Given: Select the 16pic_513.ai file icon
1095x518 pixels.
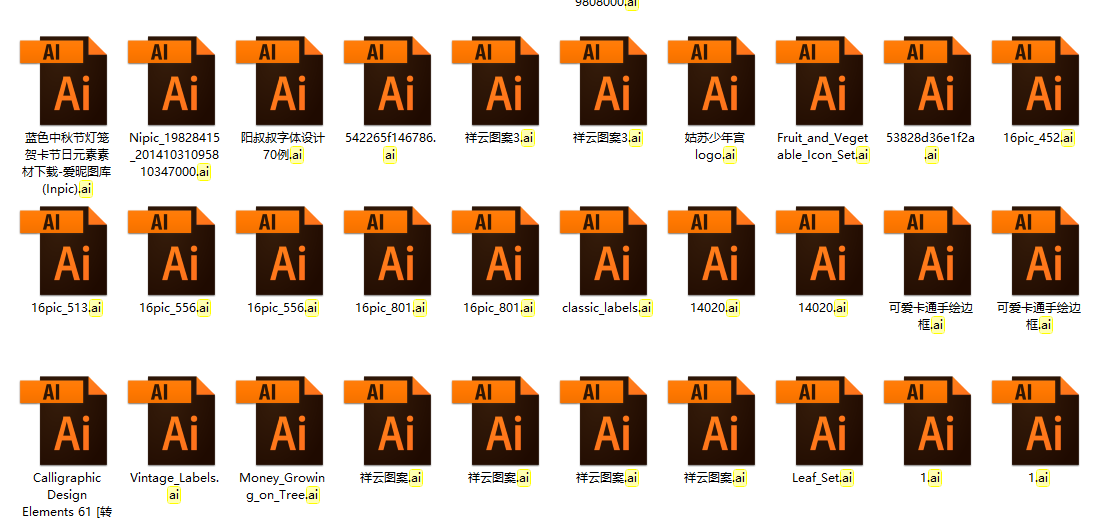Looking at the screenshot, I should click(x=64, y=251).
